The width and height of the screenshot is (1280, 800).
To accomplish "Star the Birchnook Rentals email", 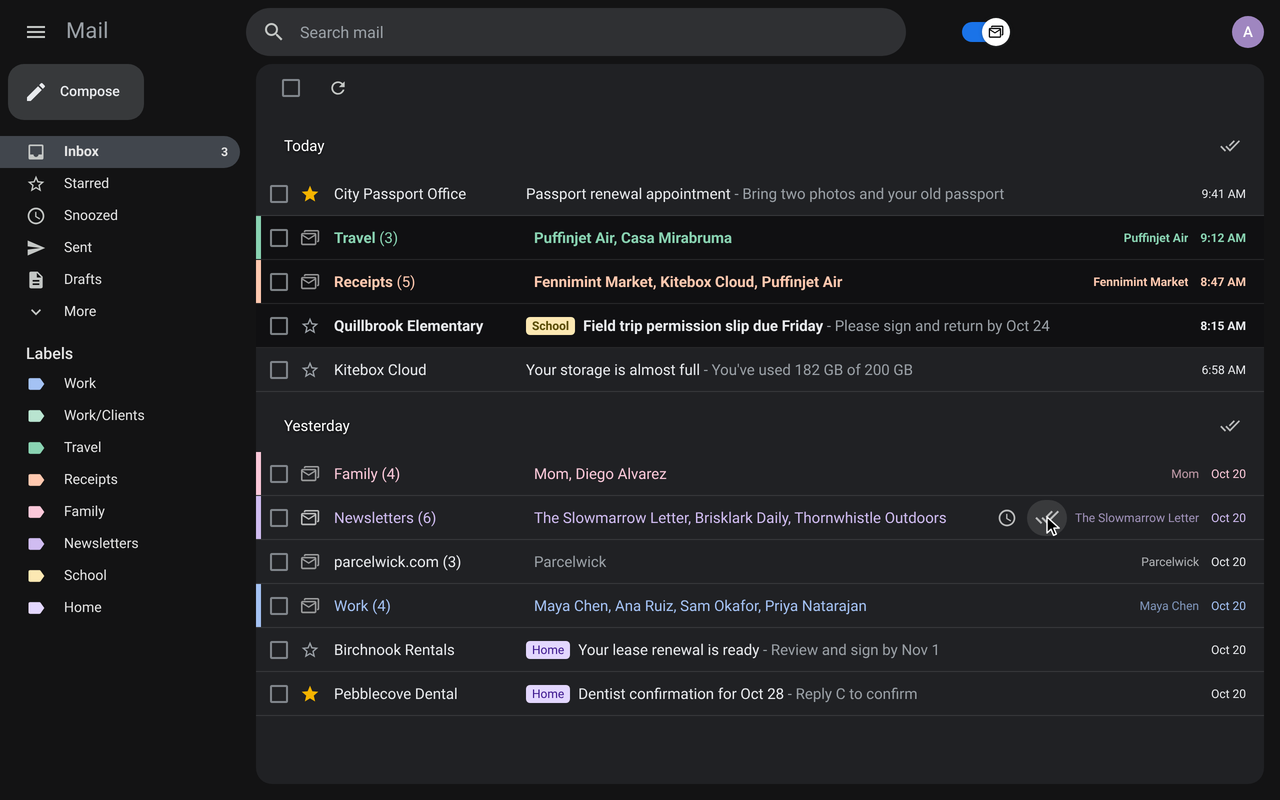I will pyautogui.click(x=310, y=650).
